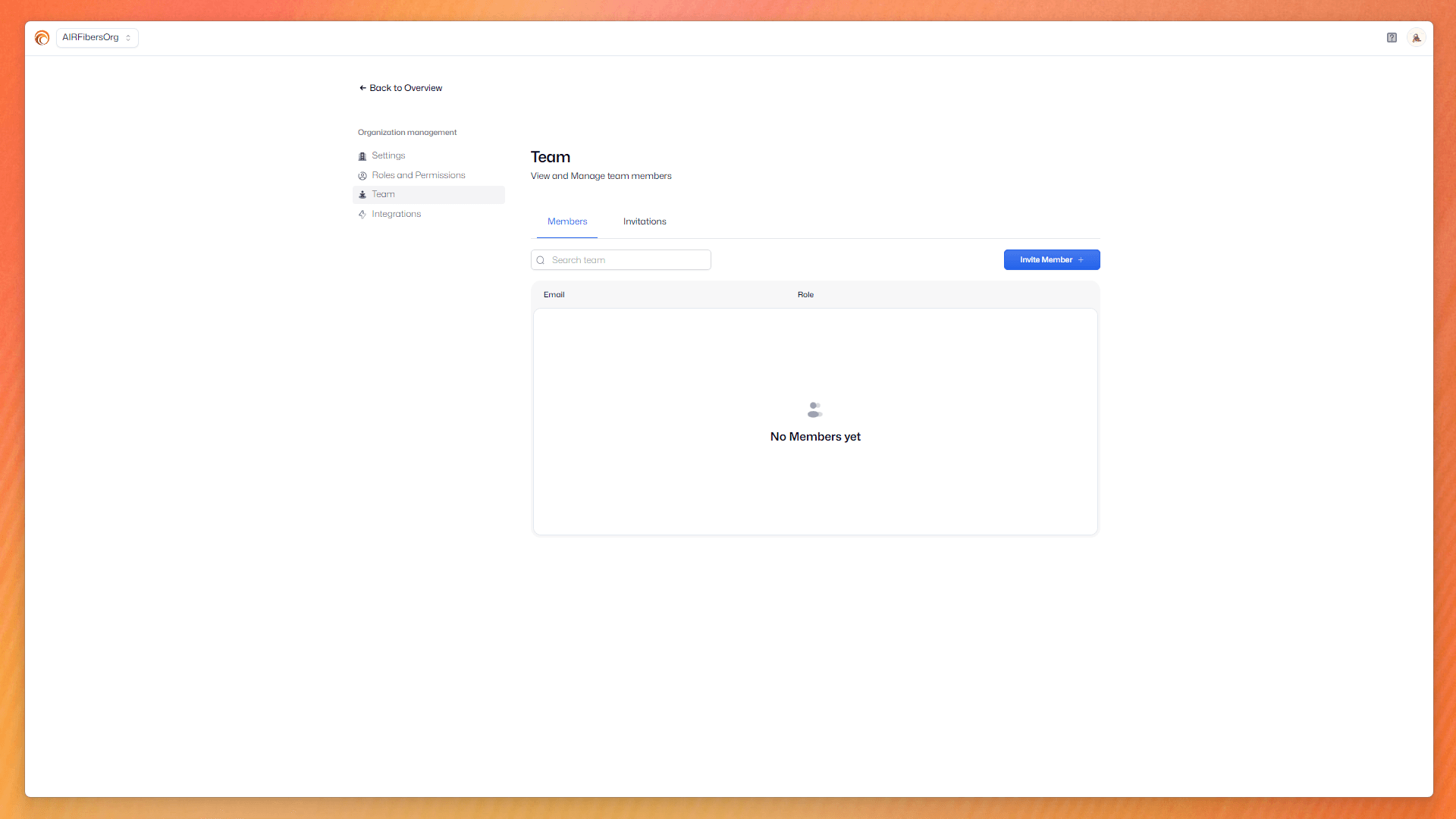Click the Roles and Permissions icon
1456x819 pixels.
click(362, 176)
